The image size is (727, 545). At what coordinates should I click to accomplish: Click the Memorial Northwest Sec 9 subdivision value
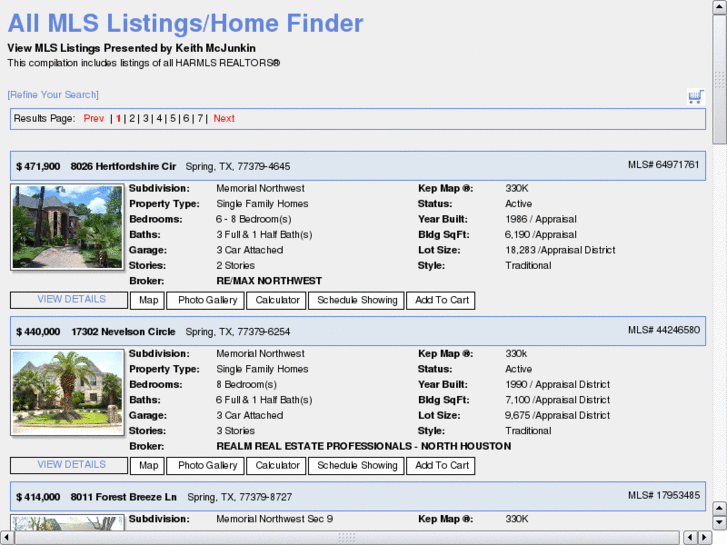pos(274,519)
